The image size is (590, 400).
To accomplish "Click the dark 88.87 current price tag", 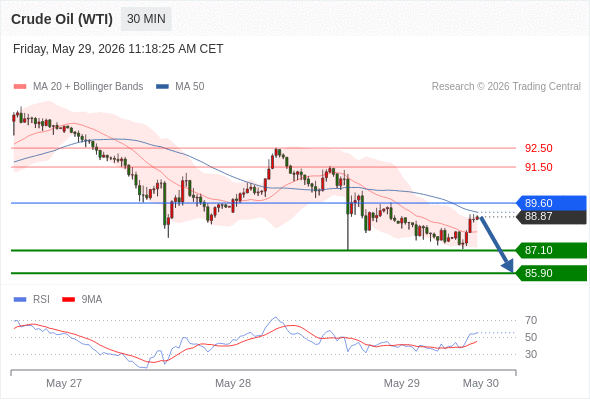I will 551,217.
